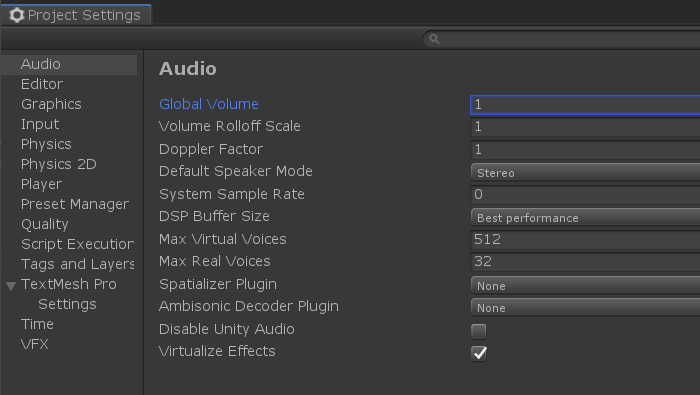Click the Volume Rolloff Scale field

click(x=585, y=127)
